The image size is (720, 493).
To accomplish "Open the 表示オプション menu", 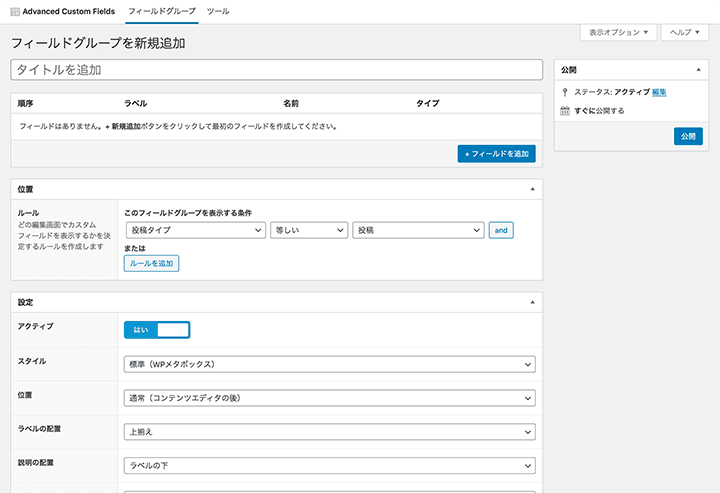I will pyautogui.click(x=619, y=32).
